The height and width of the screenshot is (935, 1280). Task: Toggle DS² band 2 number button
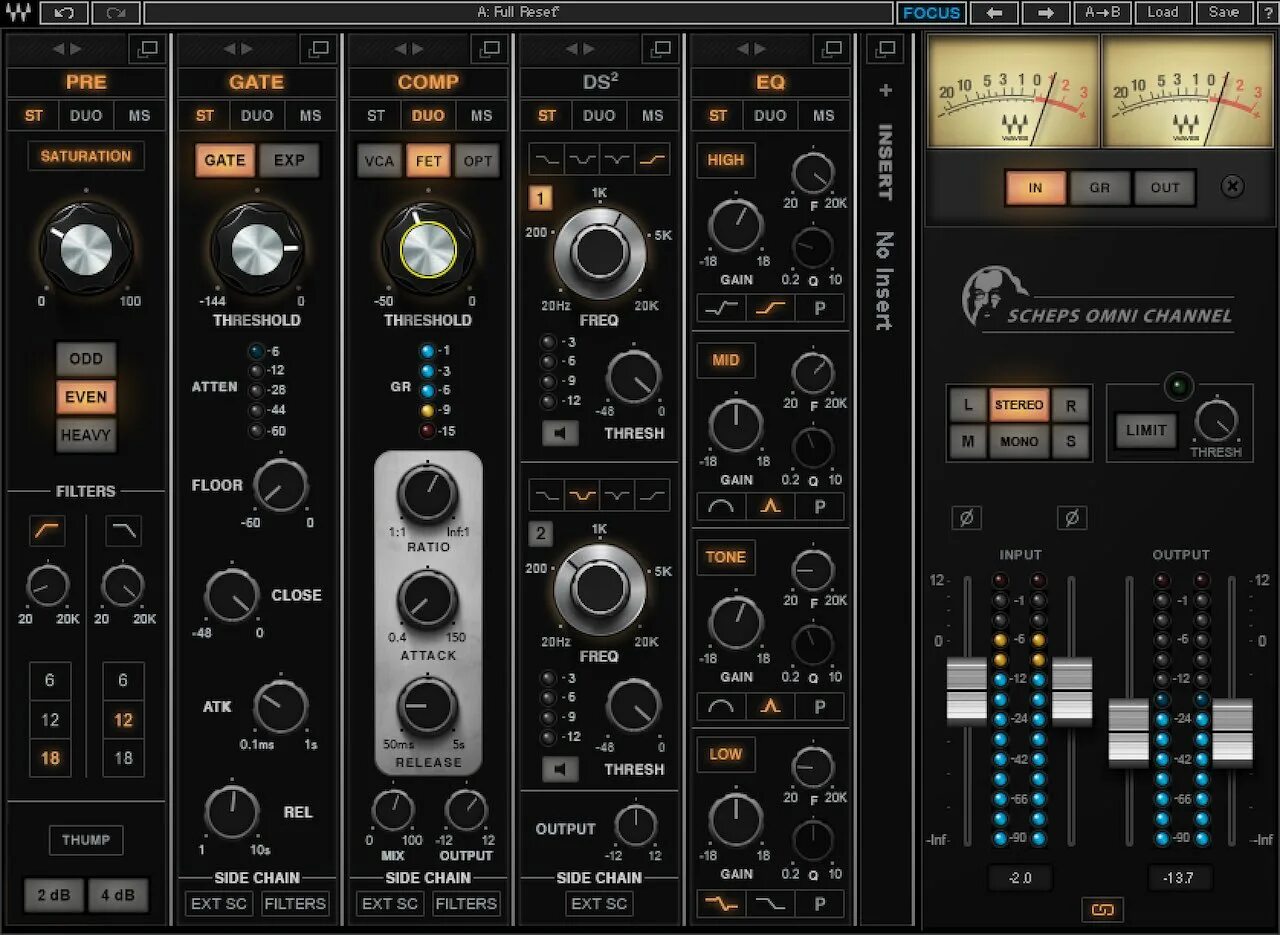pyautogui.click(x=540, y=533)
